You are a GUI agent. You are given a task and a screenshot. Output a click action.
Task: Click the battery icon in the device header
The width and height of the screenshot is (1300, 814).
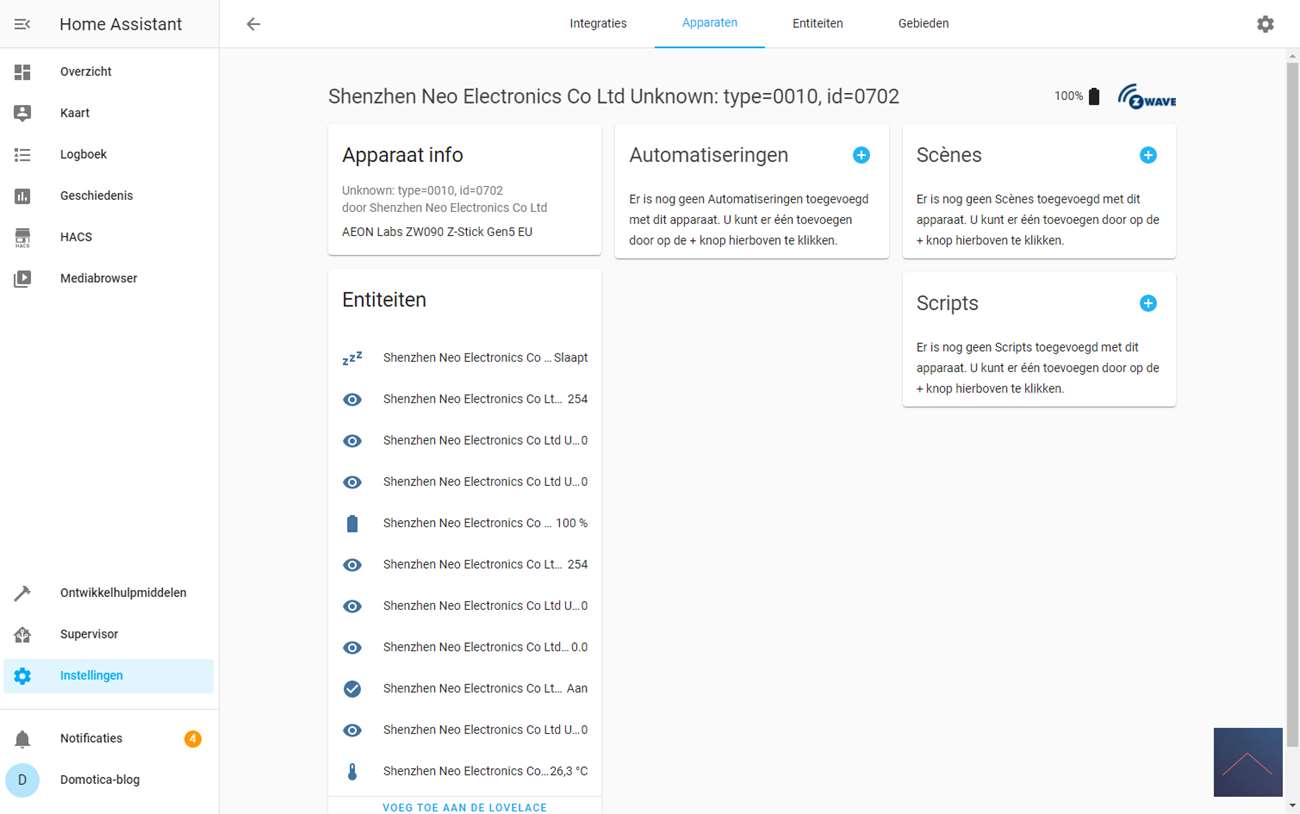[x=1094, y=96]
